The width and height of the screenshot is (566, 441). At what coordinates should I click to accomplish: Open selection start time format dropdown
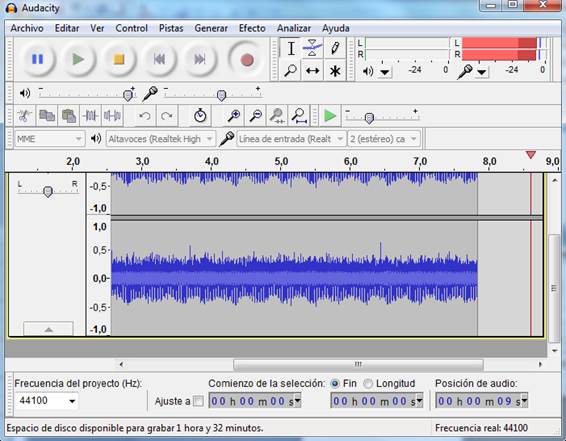click(x=297, y=401)
